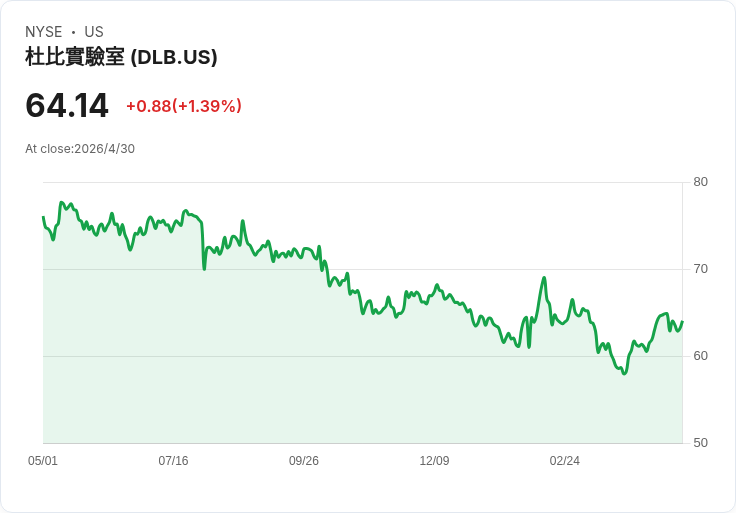Screen dimensions: 736x513
Task: Click the February spike near 69 on chart
Action: [544, 277]
